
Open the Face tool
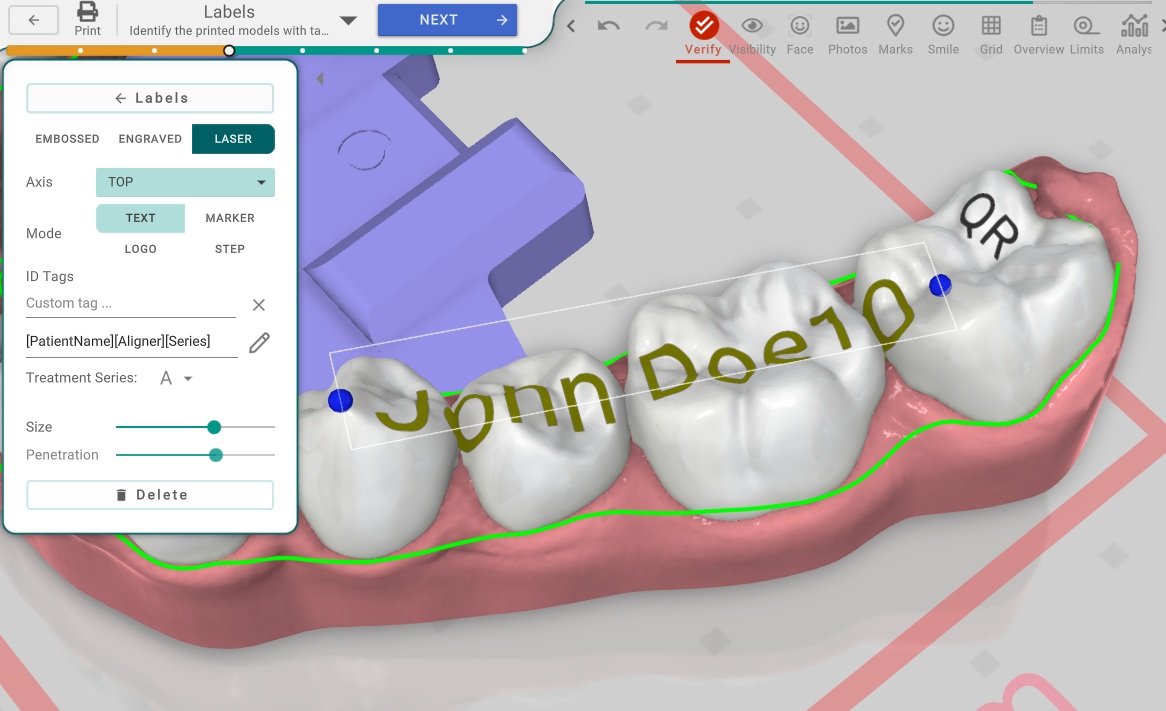point(799,34)
